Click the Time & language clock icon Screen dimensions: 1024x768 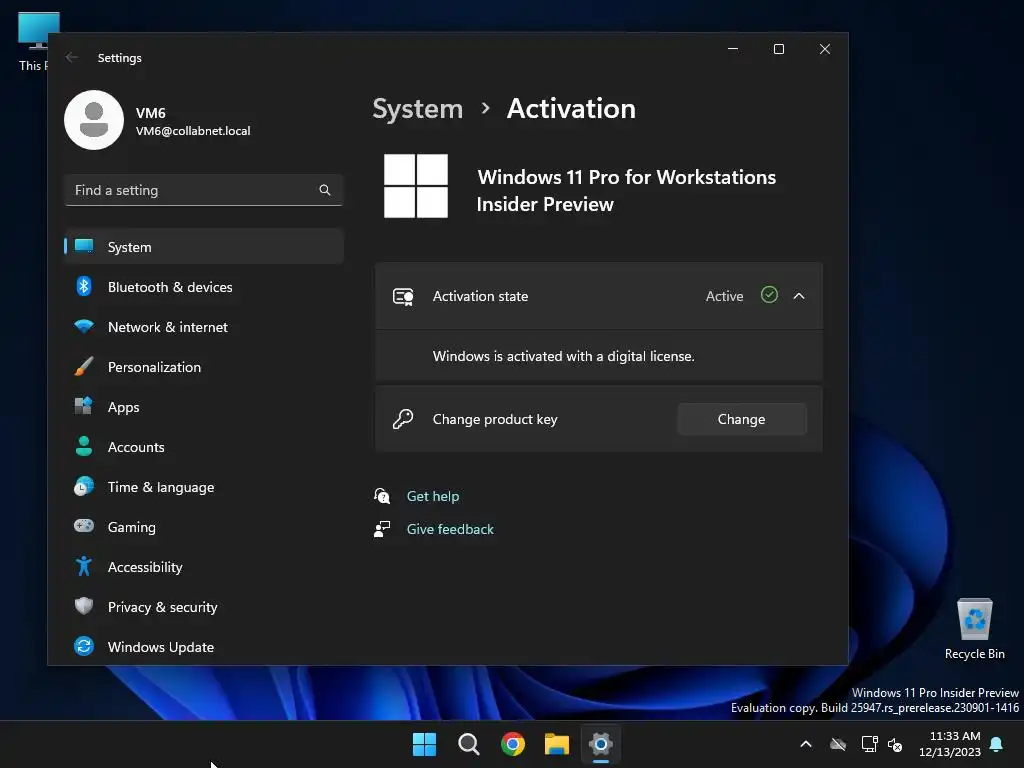[84, 487]
